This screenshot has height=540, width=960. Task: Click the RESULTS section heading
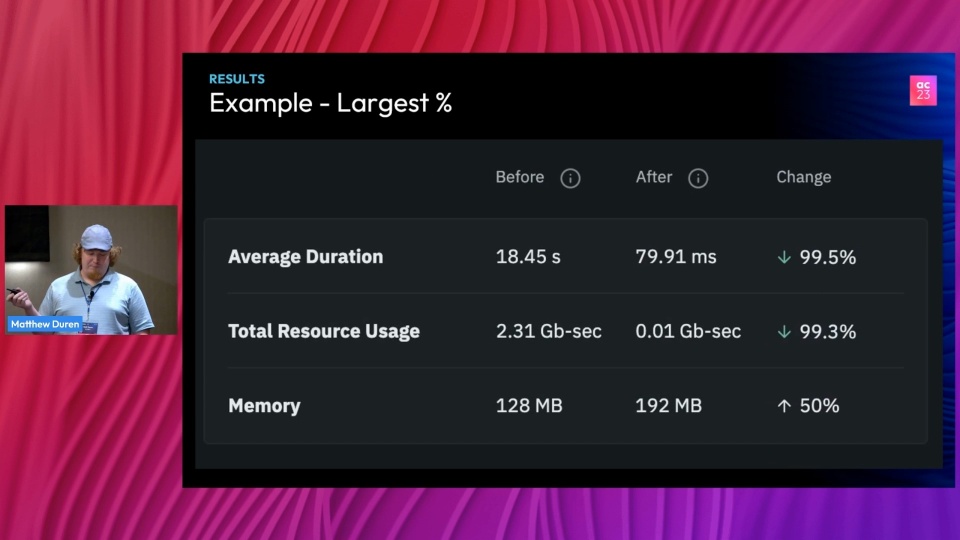(237, 79)
